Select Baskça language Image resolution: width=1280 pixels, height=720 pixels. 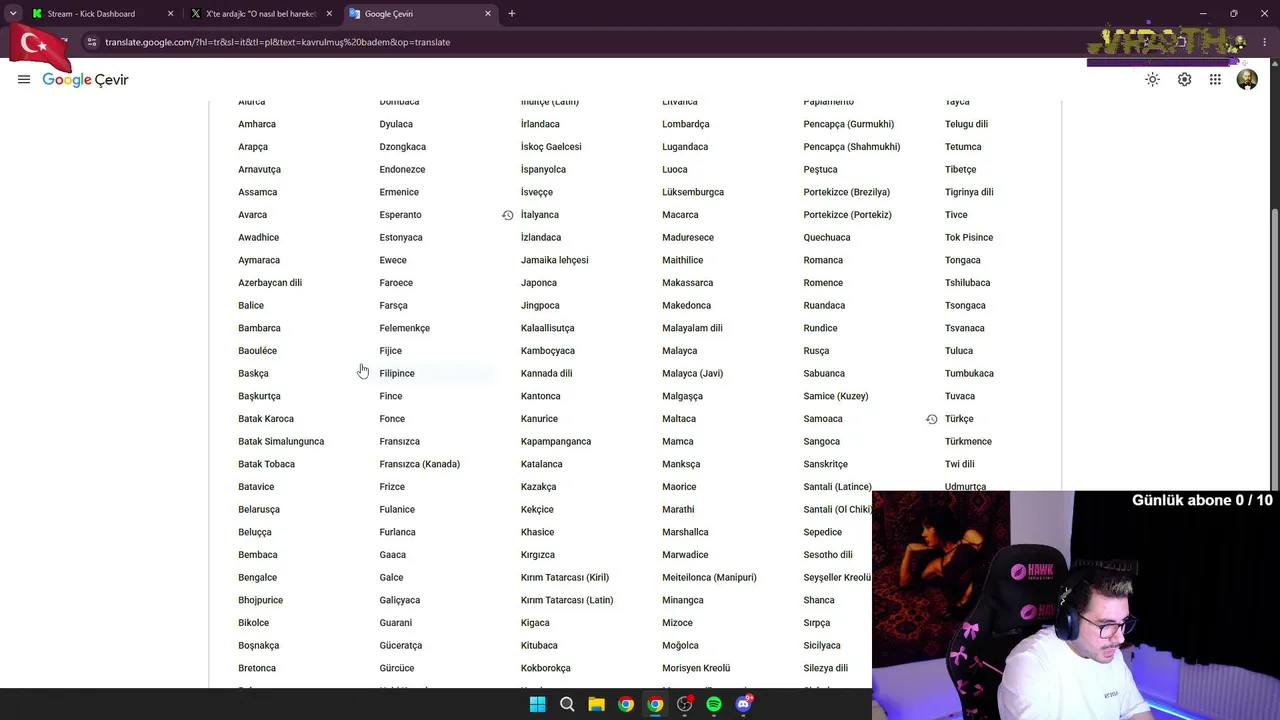(x=253, y=373)
